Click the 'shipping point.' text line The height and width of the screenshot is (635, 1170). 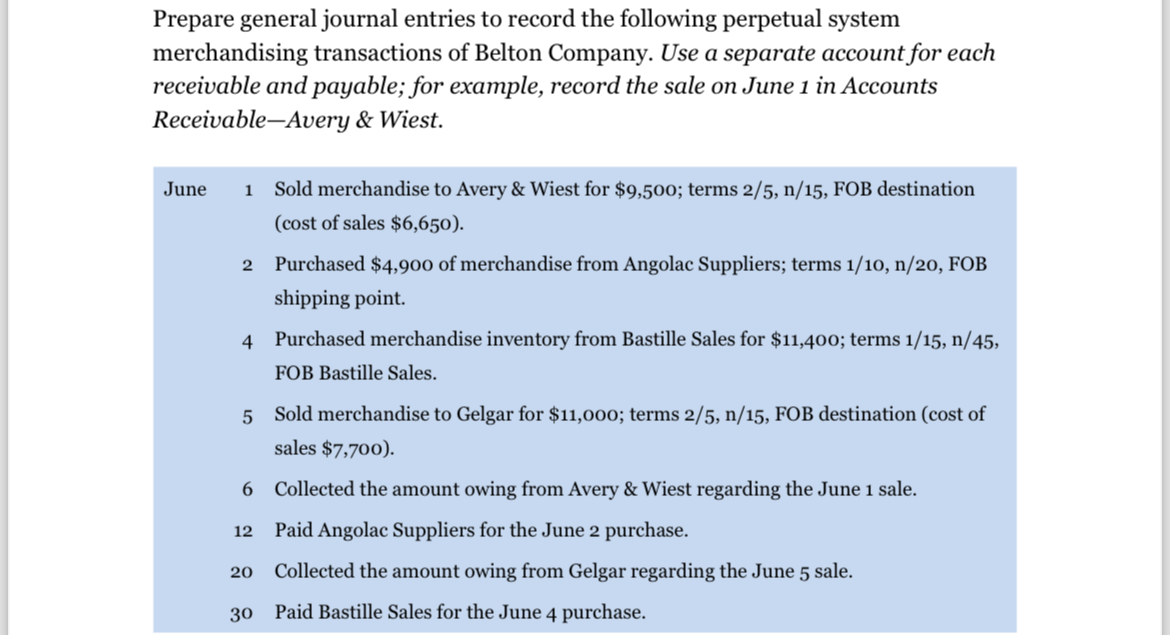tap(340, 298)
